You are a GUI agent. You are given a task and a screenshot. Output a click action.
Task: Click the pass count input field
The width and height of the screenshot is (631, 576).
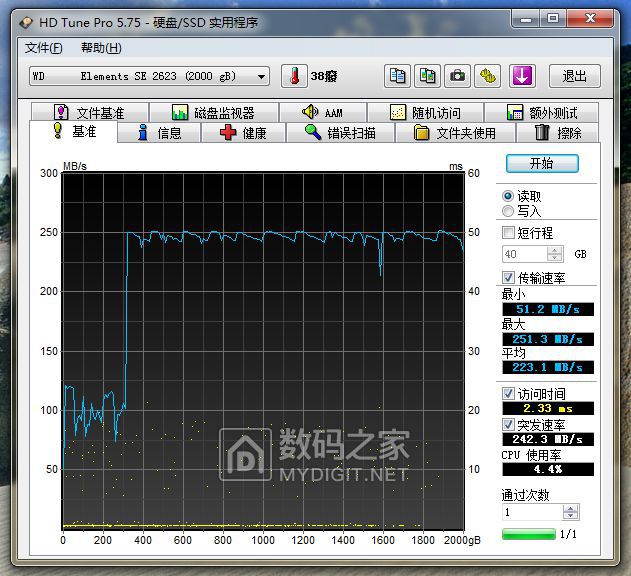point(532,512)
